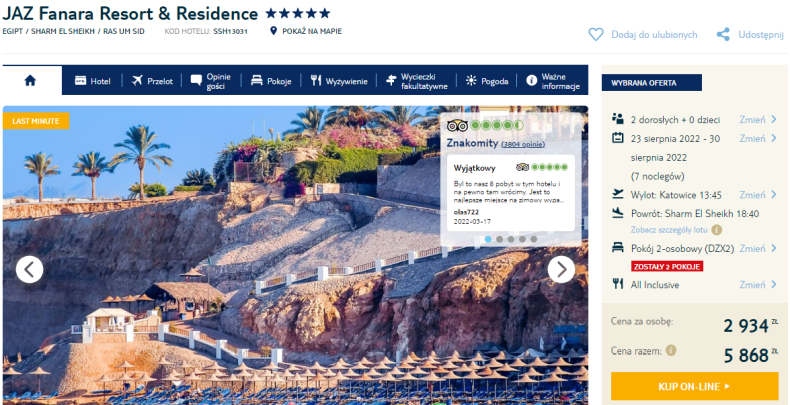Image resolution: width=790 pixels, height=405 pixels.
Task: Expand Zmień for All Inclusive board
Action: pos(758,285)
